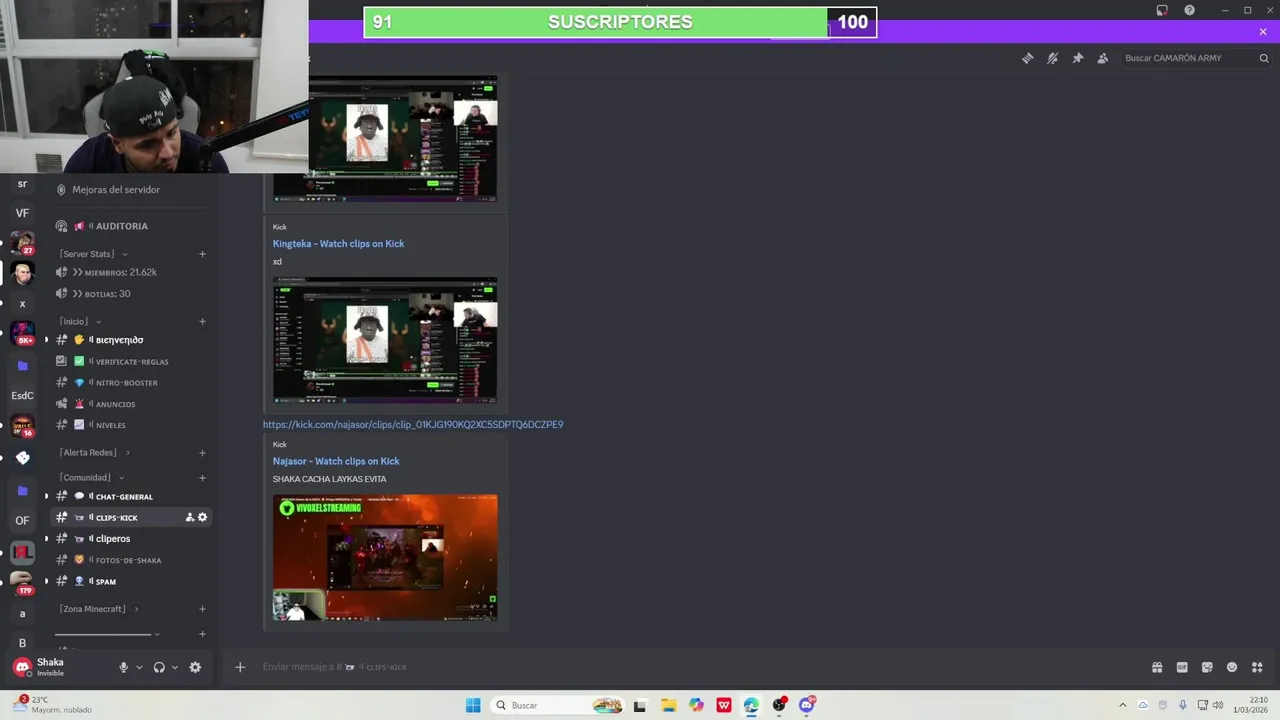Open the clіperos channel
Viewport: 1280px width, 720px height.
(x=113, y=539)
